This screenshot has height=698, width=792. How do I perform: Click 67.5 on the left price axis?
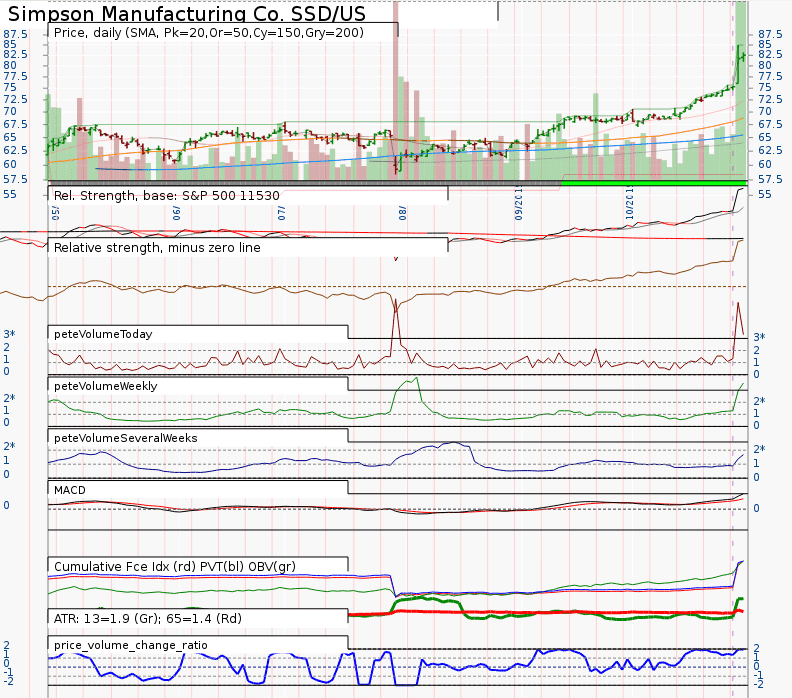pos(16,124)
